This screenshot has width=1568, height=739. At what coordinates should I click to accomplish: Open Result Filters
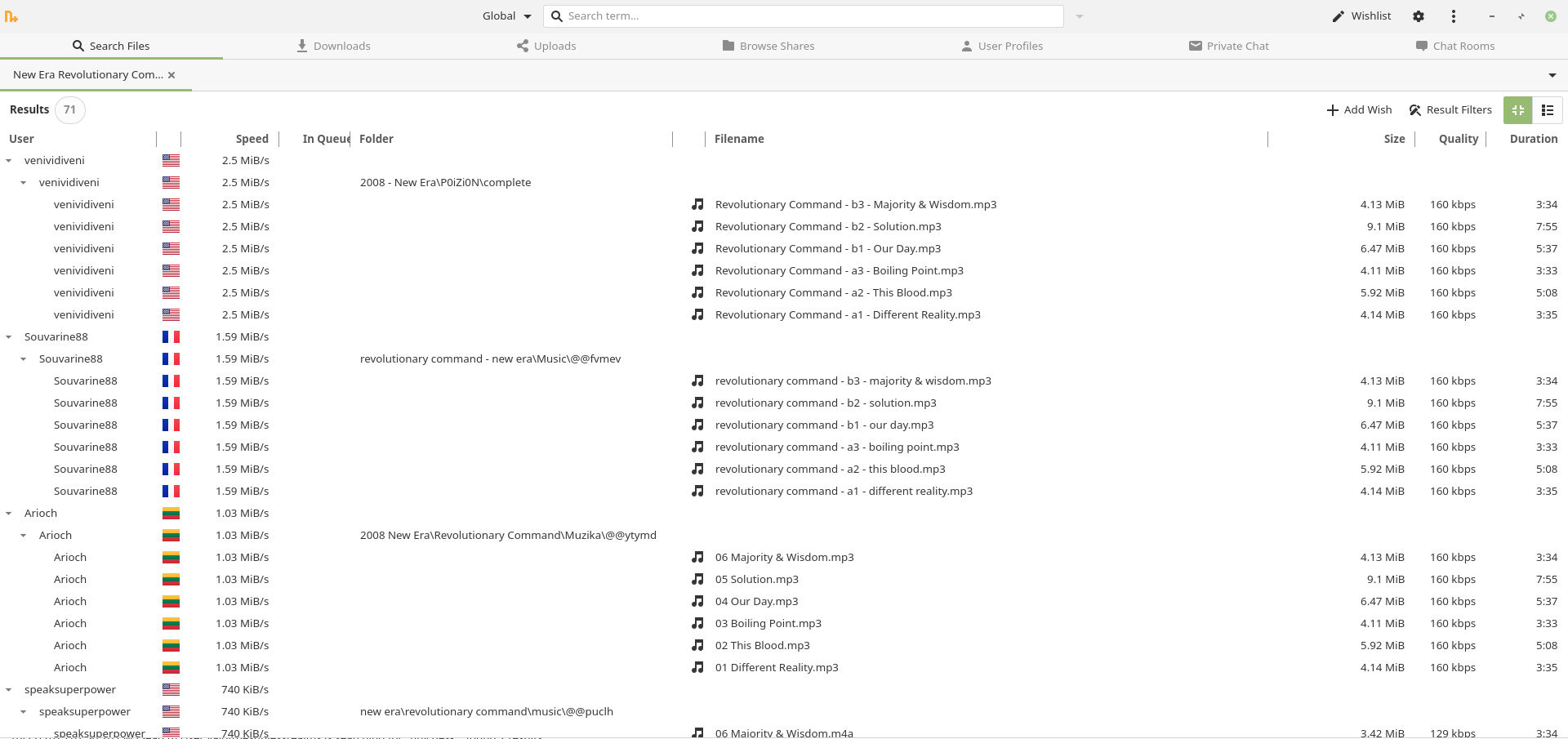pyautogui.click(x=1450, y=110)
